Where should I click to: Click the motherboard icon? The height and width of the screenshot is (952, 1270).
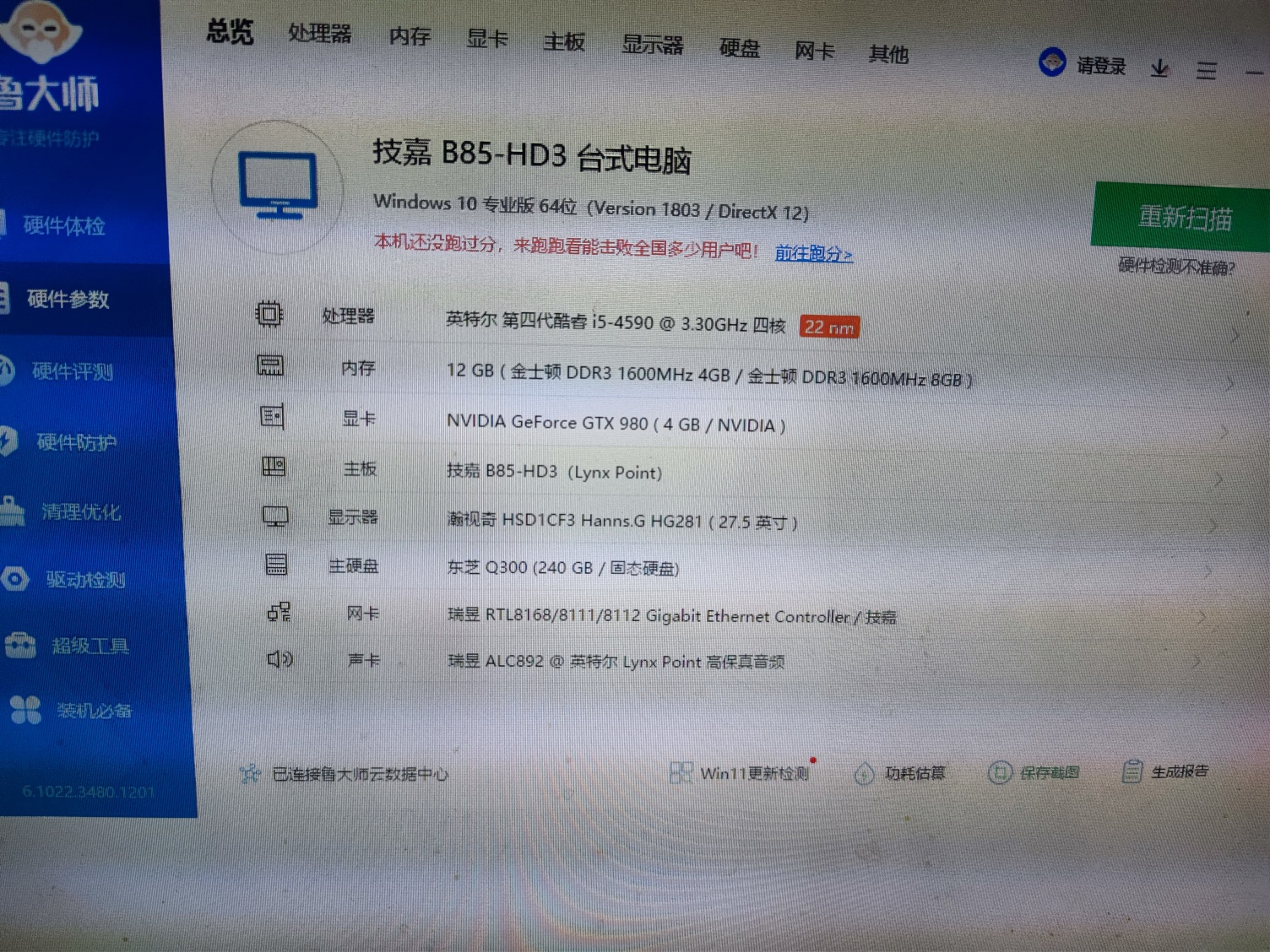274,466
